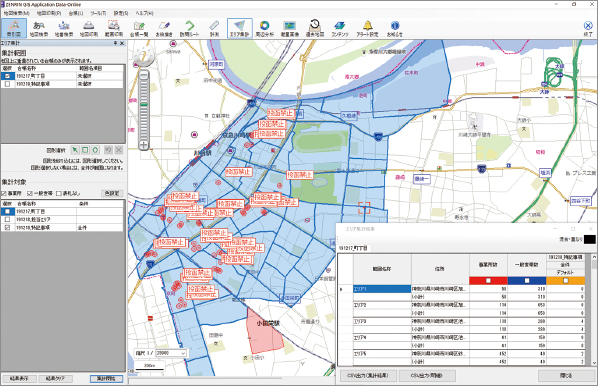Choose the green rectangle shape selection tool
The image size is (598, 386).
click(x=85, y=150)
